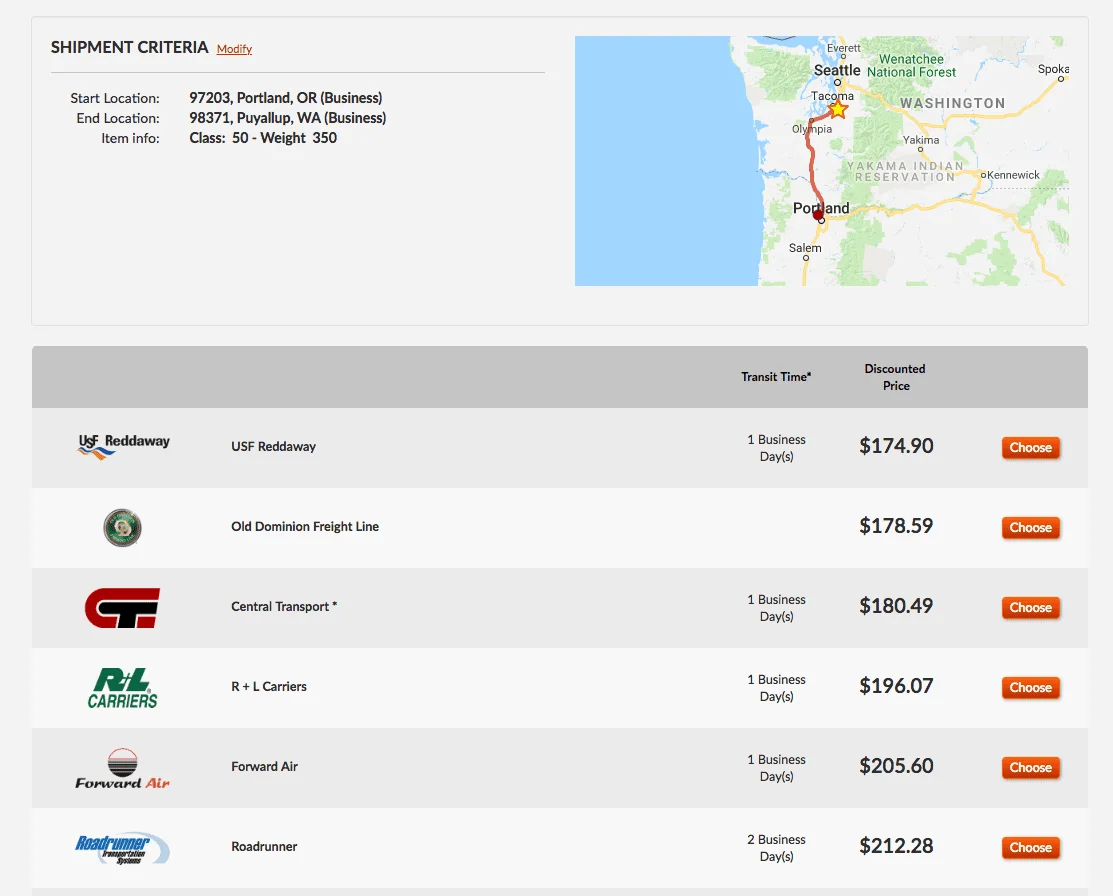The width and height of the screenshot is (1113, 896).
Task: Click the Old Dominion Freight Line name
Action: coord(305,527)
